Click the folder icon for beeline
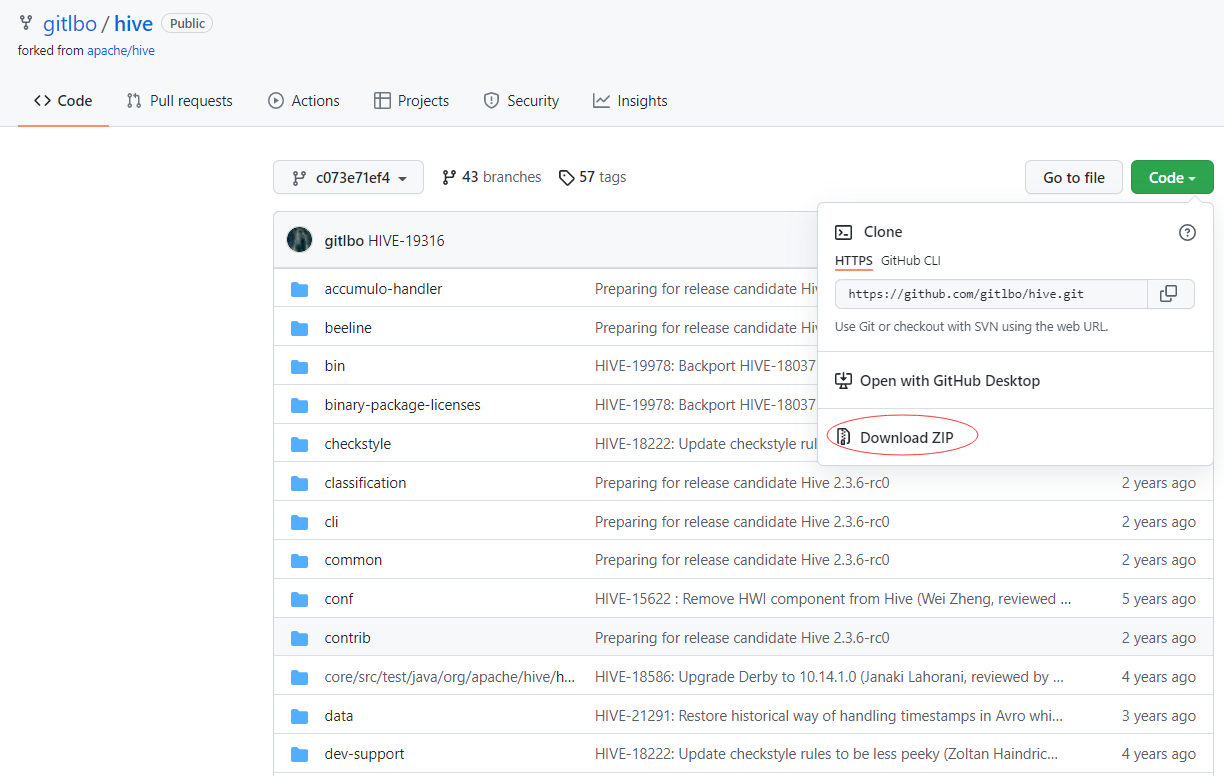This screenshot has width=1224, height=776. tap(299, 328)
